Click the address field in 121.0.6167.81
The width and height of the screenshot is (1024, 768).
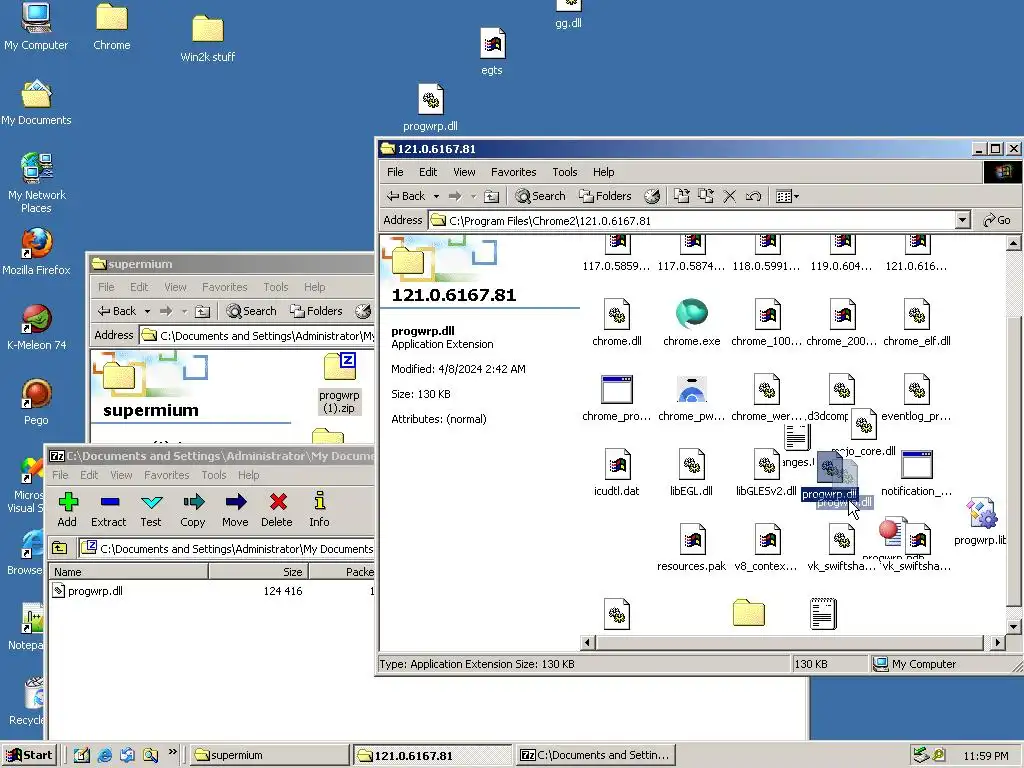pos(699,220)
